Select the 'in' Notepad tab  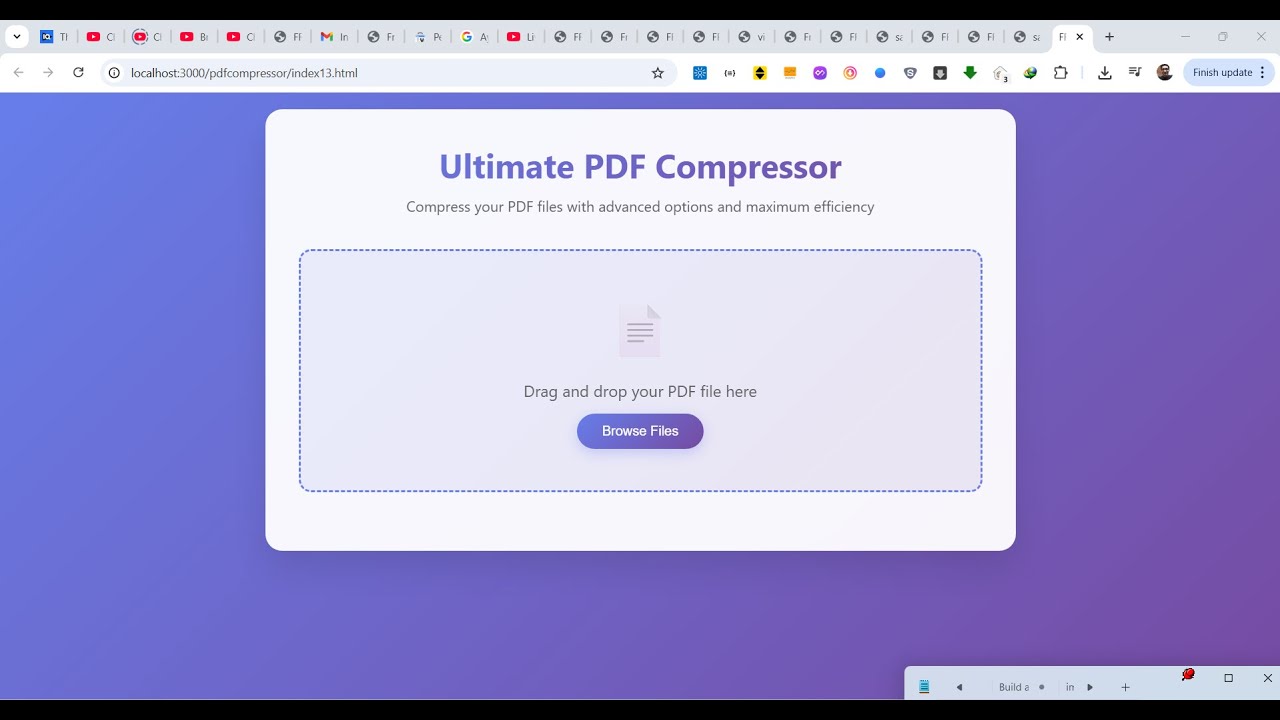tap(1070, 687)
